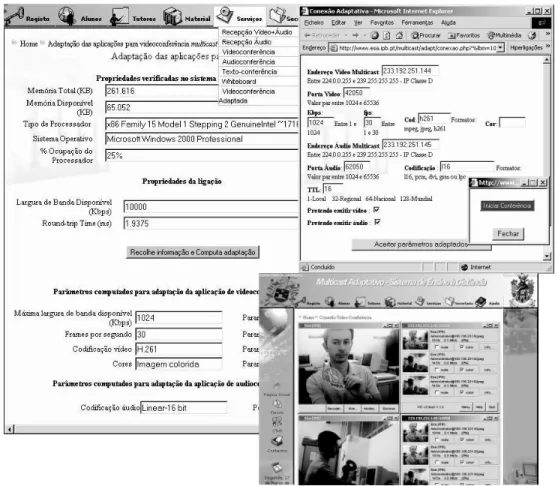Expand the Endereço address bar dropdown arrow
This screenshot has width=558, height=486.
(501, 47)
